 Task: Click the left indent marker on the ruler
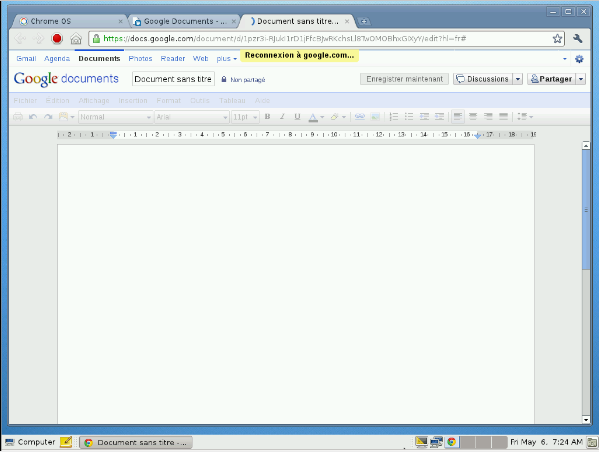(x=113, y=134)
